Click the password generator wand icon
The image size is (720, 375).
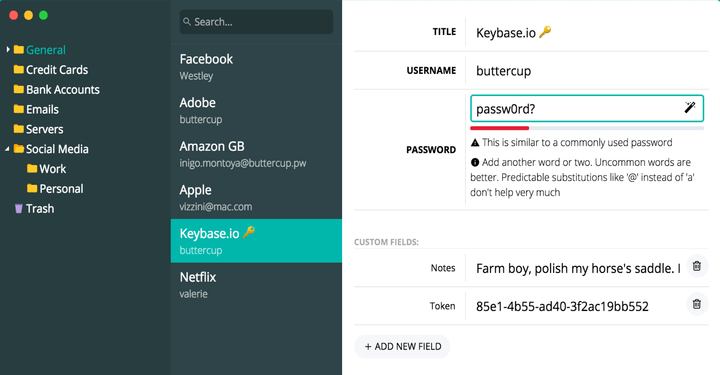coord(690,107)
